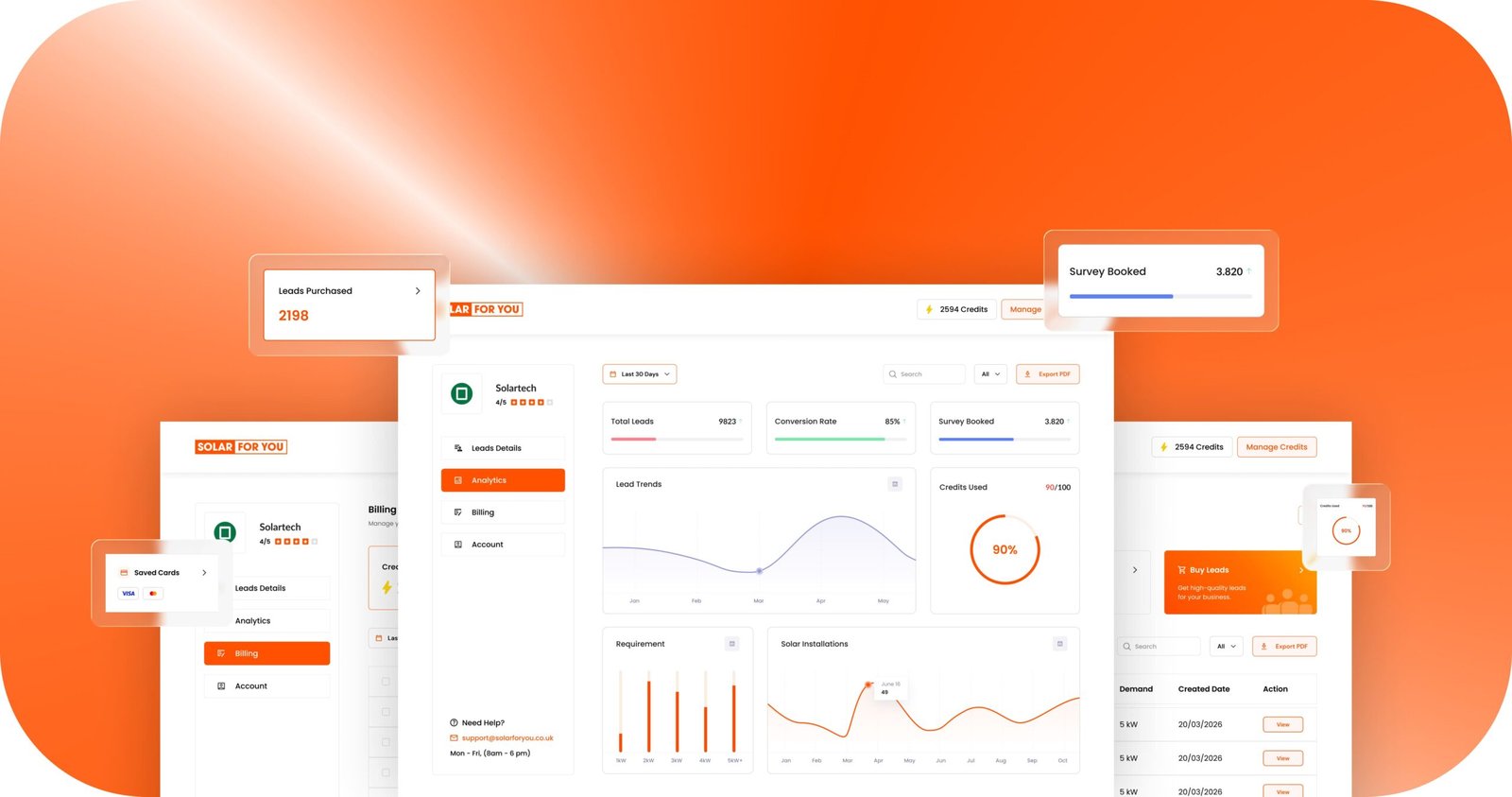Image resolution: width=1512 pixels, height=797 pixels.
Task: Click the lightning bolt beside Manage Credits
Action: tap(1163, 447)
